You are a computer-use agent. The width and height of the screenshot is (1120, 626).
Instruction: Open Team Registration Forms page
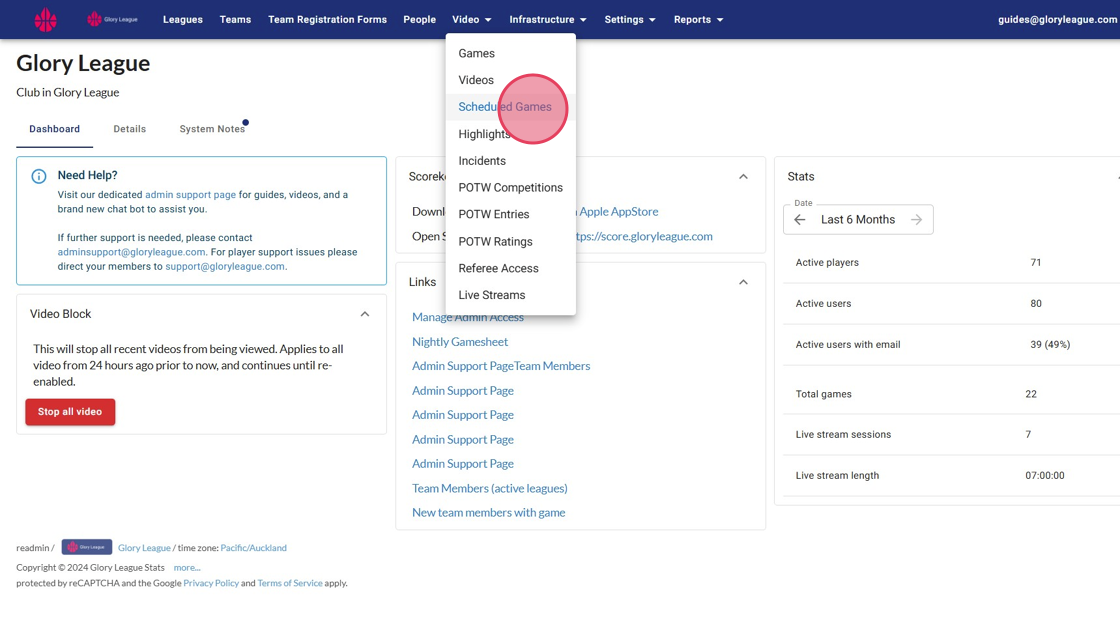pyautogui.click(x=327, y=19)
